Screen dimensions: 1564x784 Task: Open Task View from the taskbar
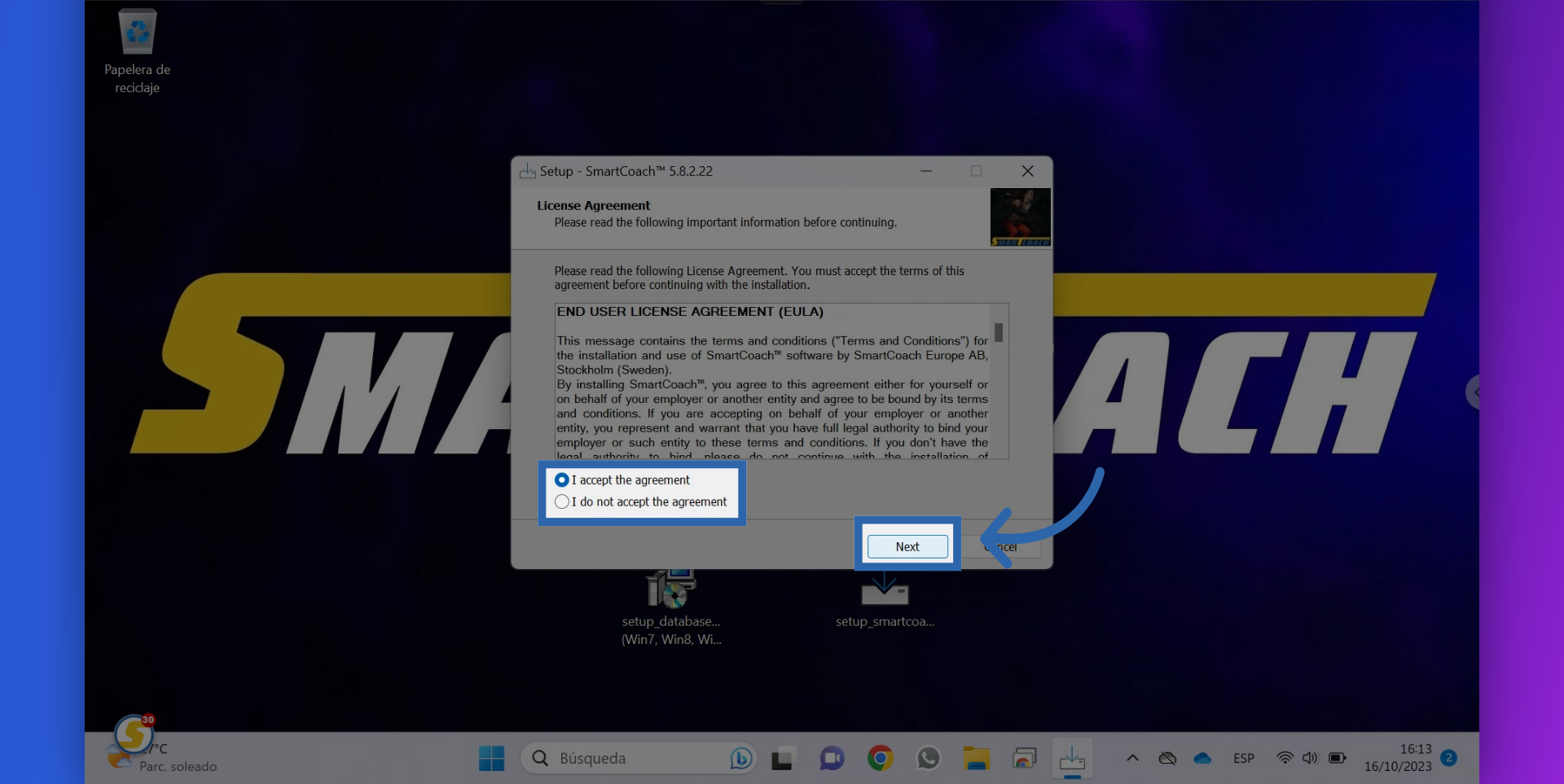782,759
